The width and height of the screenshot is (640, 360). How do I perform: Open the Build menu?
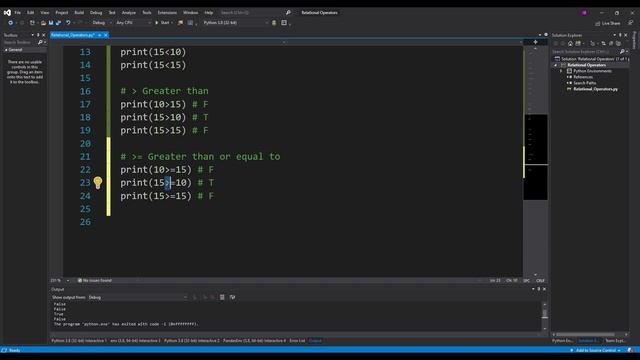click(79, 13)
